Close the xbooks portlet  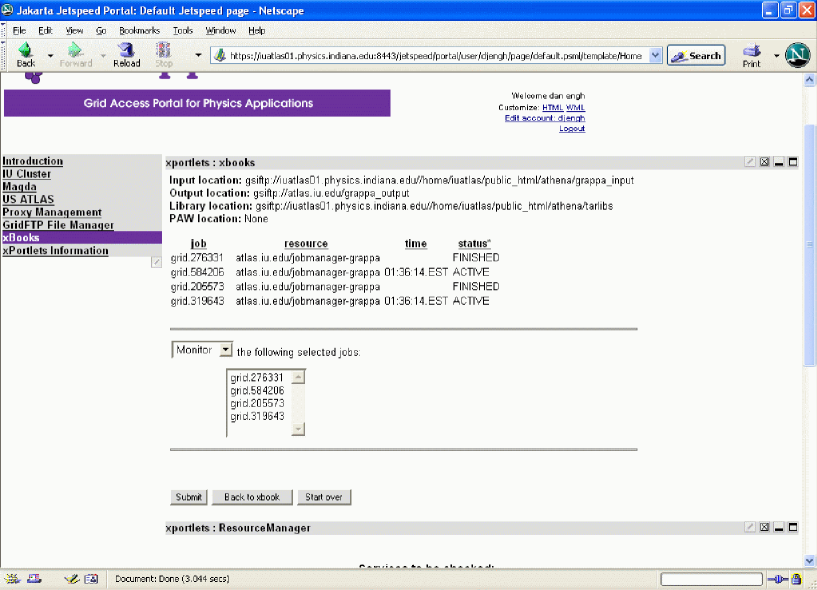point(764,162)
